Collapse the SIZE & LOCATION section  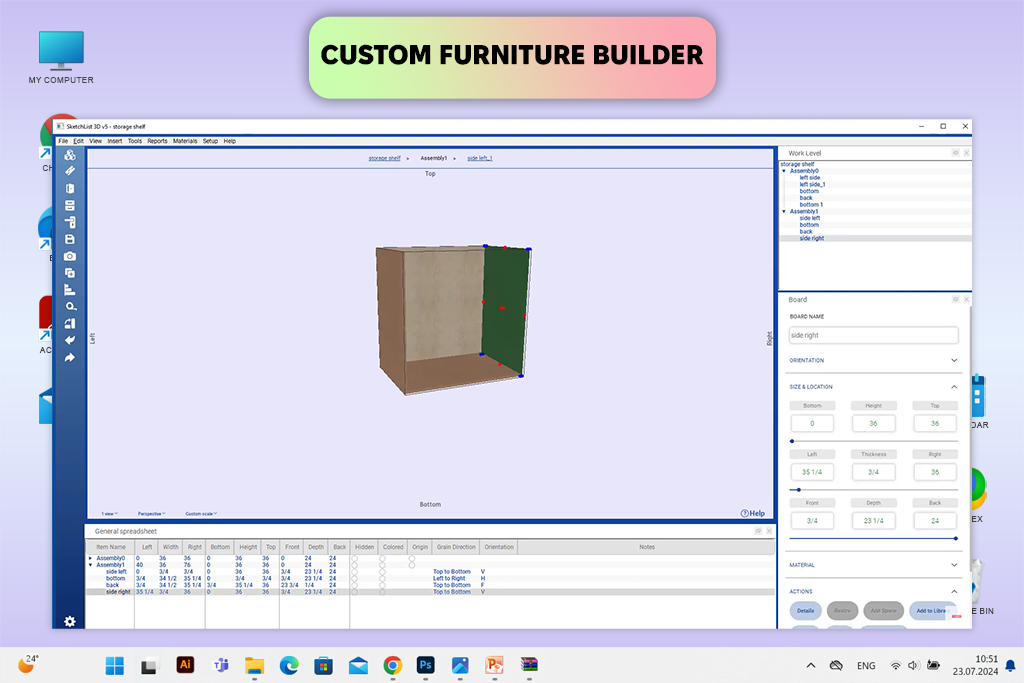point(954,387)
